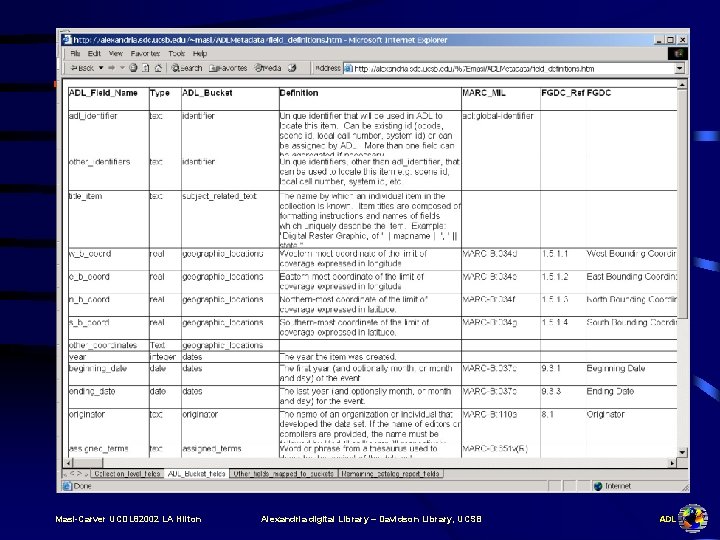Click the page icon in the address bar
This screenshot has height=540, width=720.
tap(349, 68)
